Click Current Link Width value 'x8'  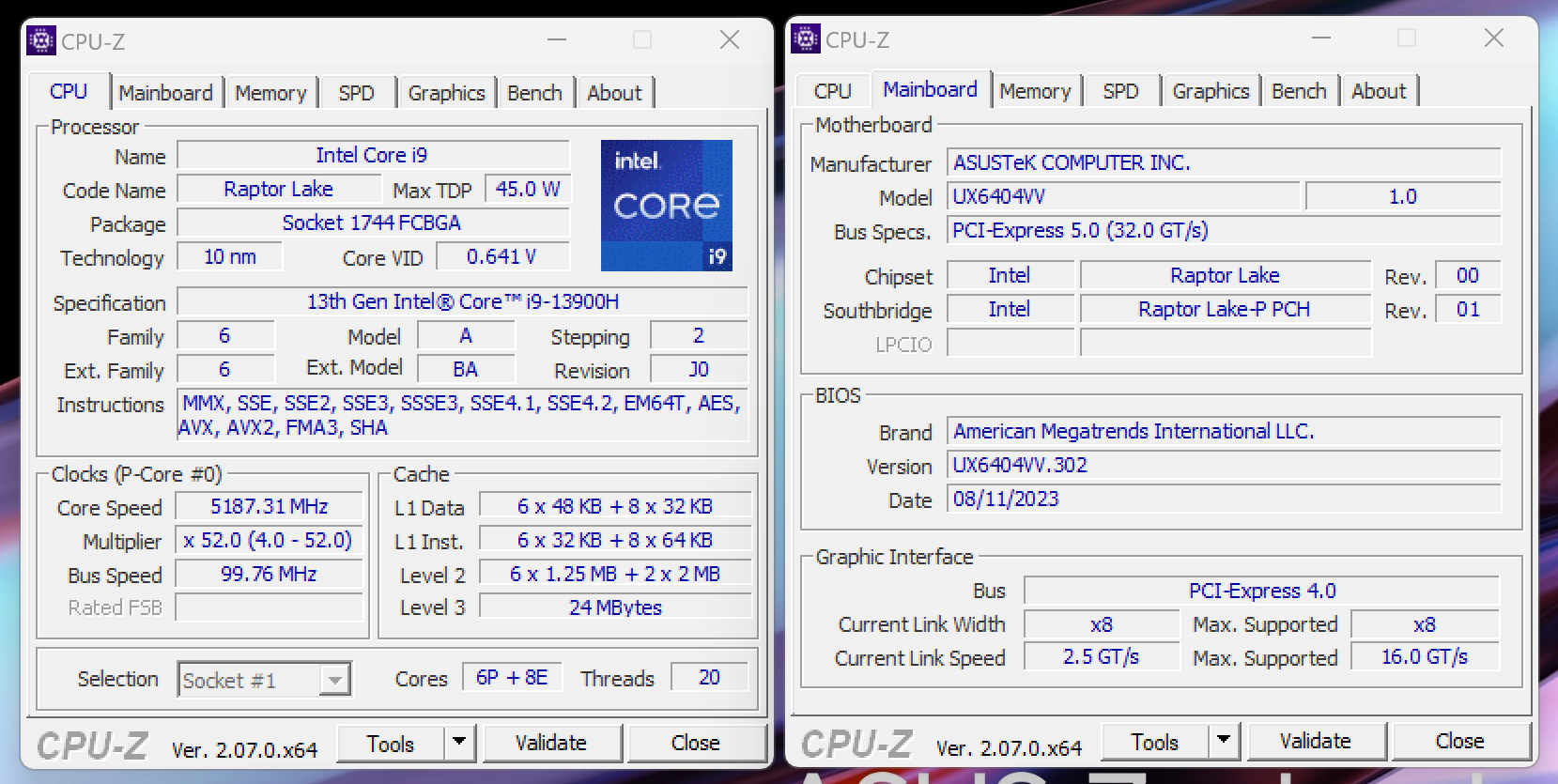[1102, 624]
